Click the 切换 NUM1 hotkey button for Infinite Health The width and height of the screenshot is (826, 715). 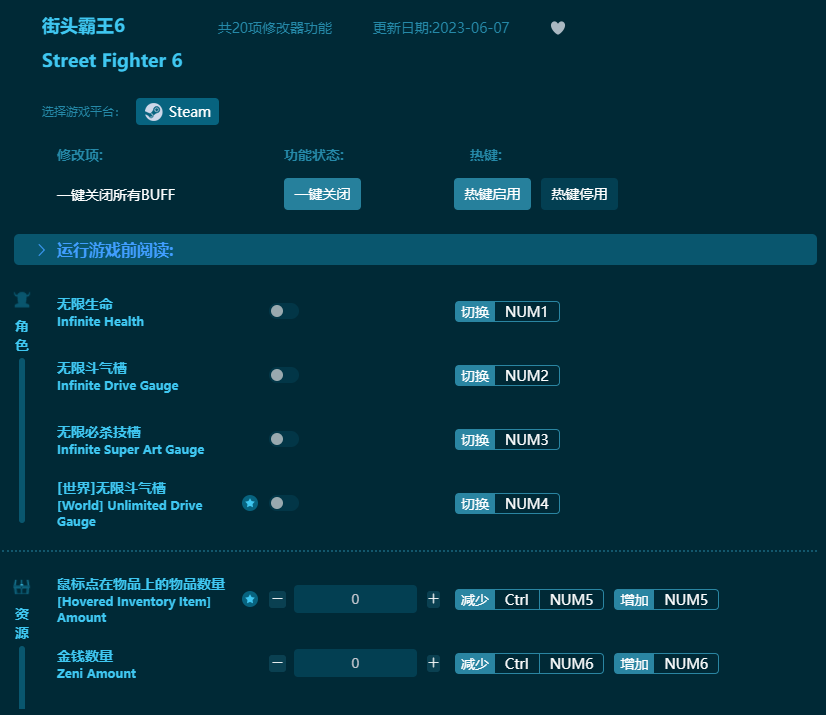click(507, 311)
